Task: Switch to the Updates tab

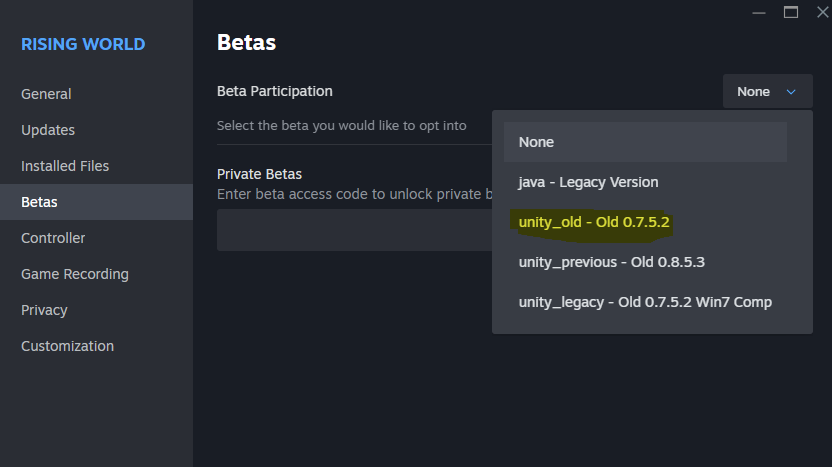Action: (48, 130)
